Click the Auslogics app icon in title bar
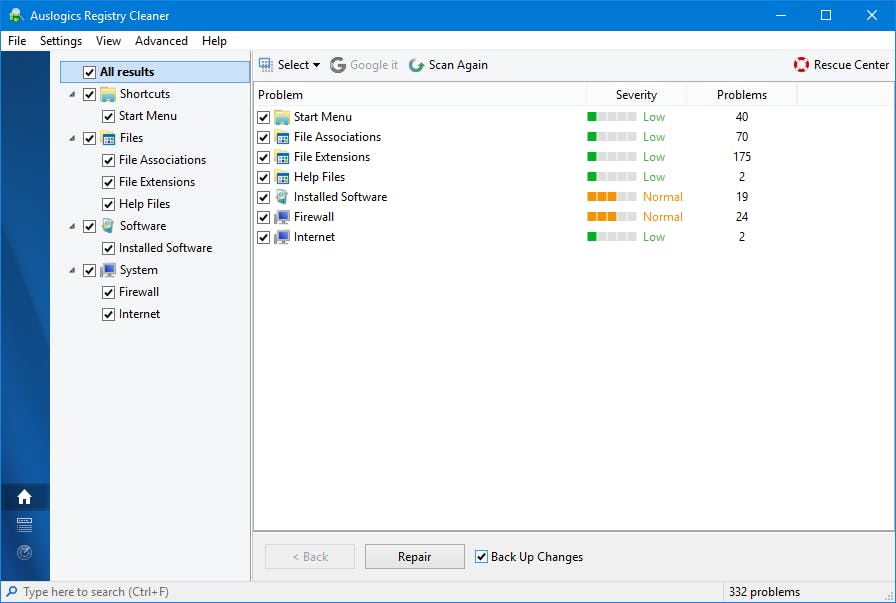 (x=16, y=15)
